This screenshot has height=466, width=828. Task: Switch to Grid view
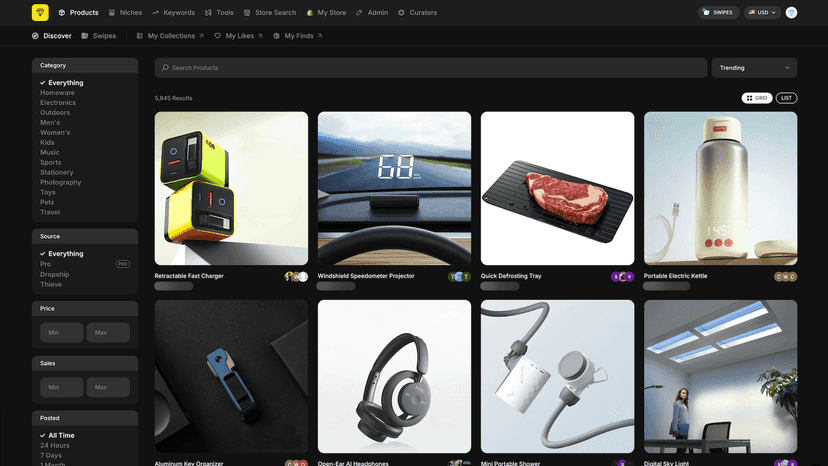tap(757, 98)
